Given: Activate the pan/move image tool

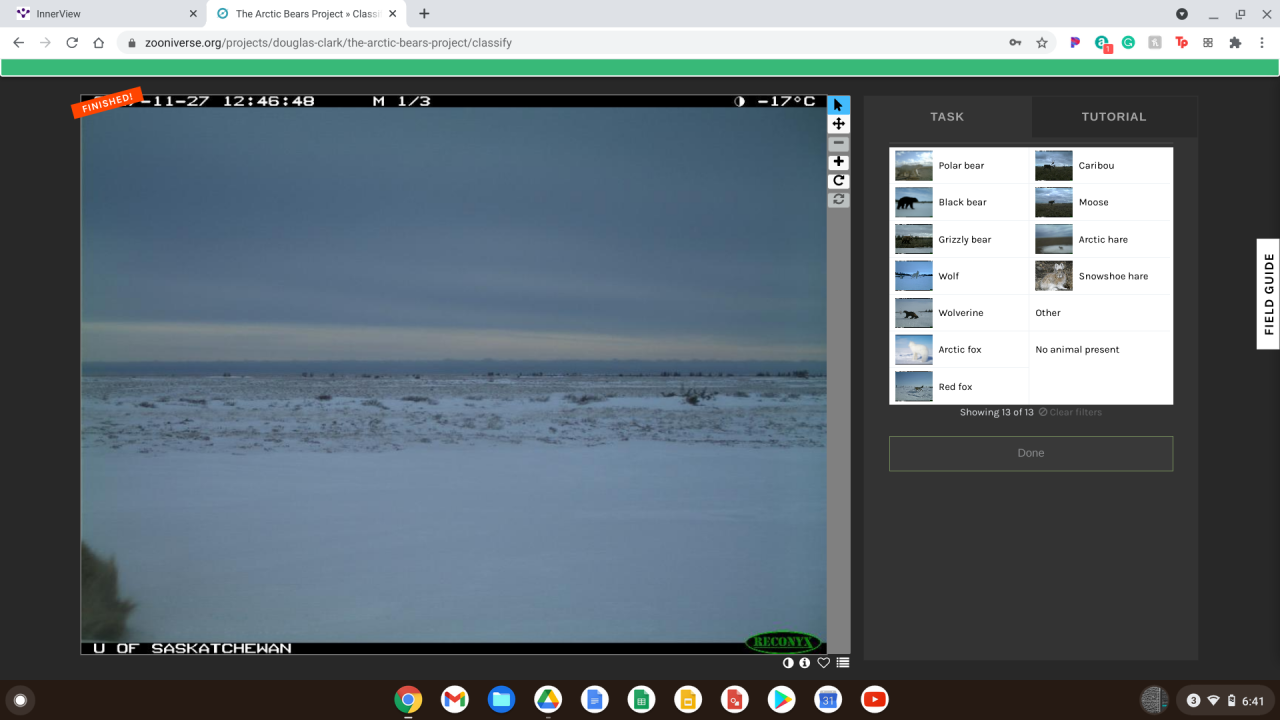Looking at the screenshot, I should tap(838, 124).
